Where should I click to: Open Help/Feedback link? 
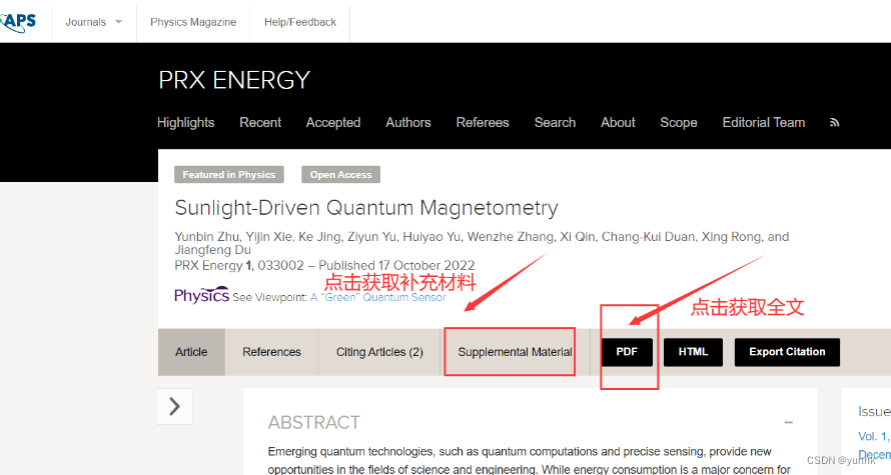pyautogui.click(x=300, y=22)
